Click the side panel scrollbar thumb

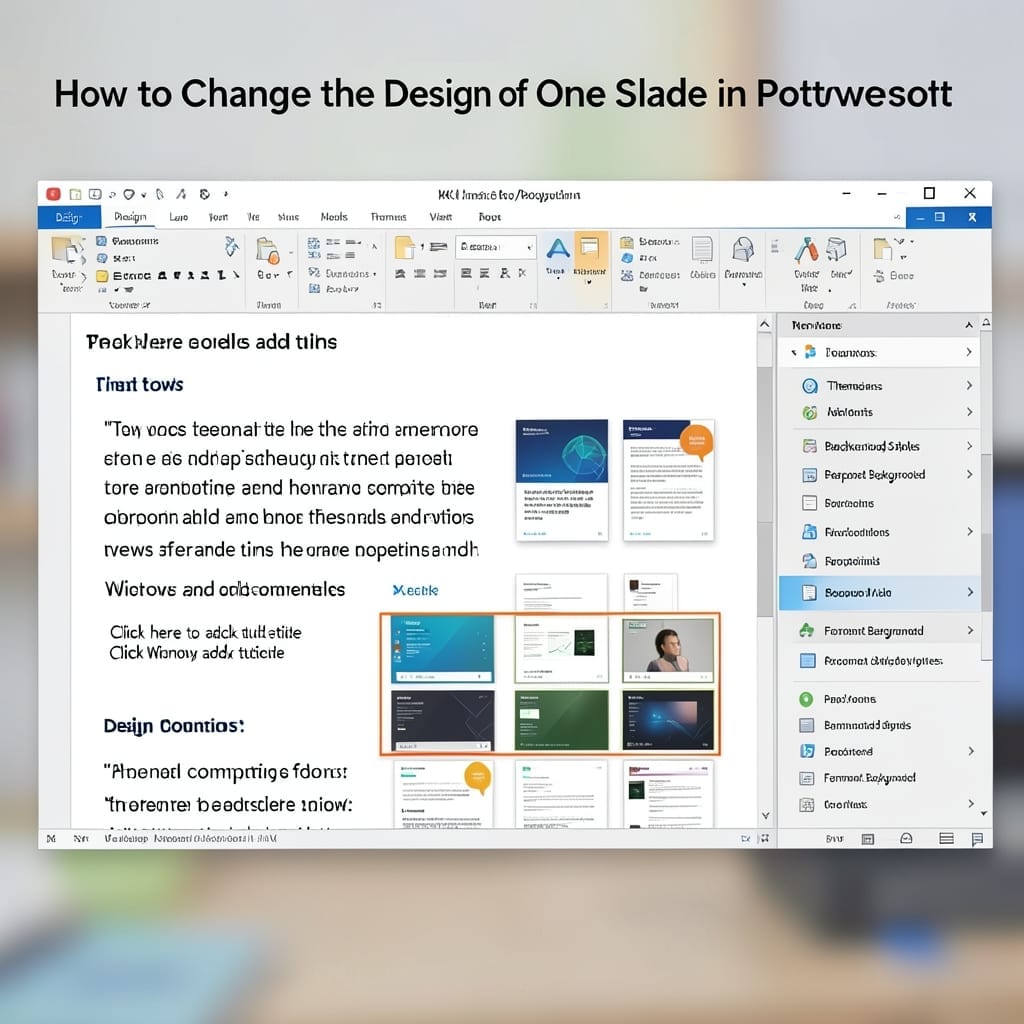tap(985, 558)
